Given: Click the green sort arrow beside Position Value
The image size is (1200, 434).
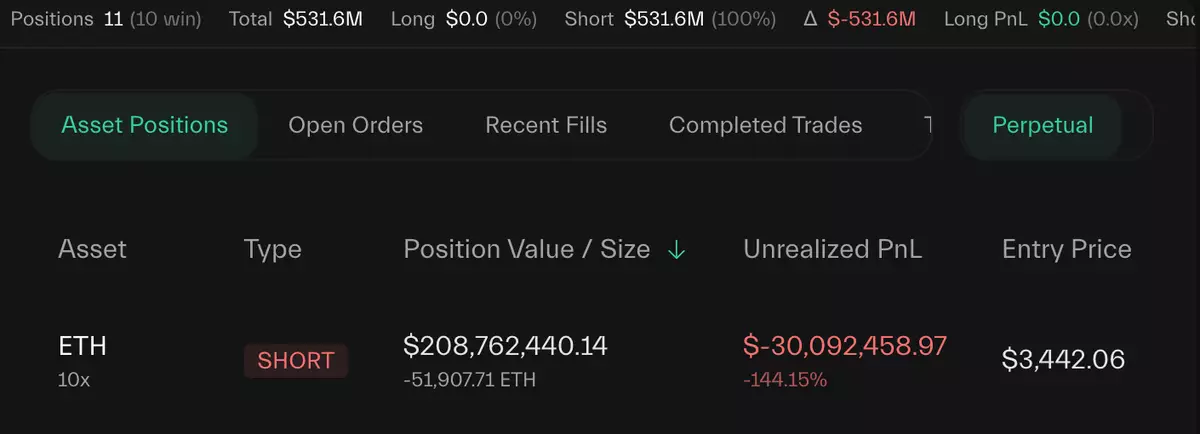Looking at the screenshot, I should coord(676,250).
